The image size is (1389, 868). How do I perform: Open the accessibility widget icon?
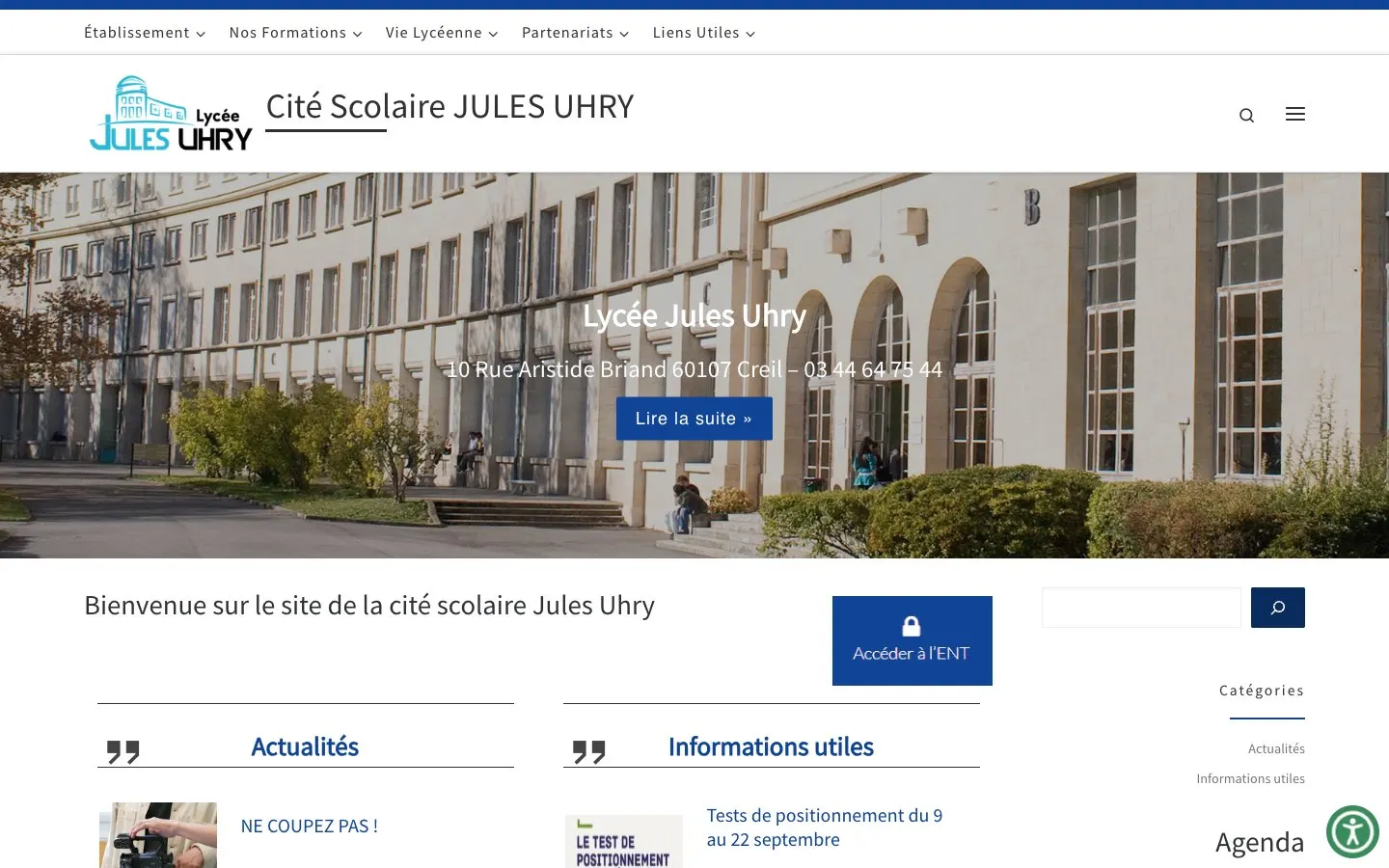(1352, 831)
